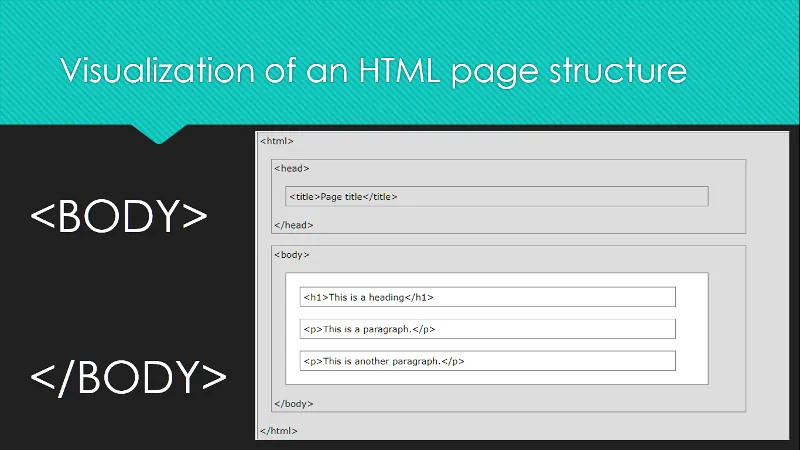This screenshot has height=450, width=800.
Task: Click '<h1>This is a heading</h1>' box
Action: click(488, 297)
